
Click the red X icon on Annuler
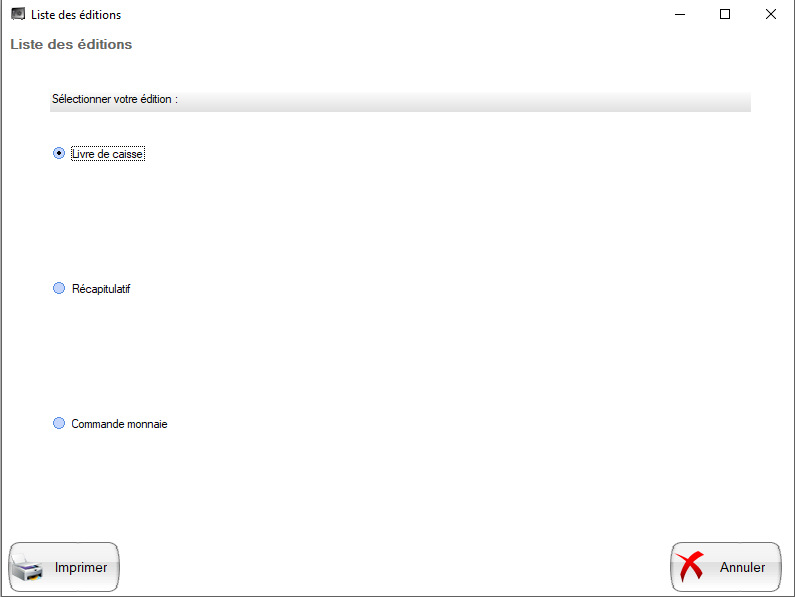coord(690,566)
